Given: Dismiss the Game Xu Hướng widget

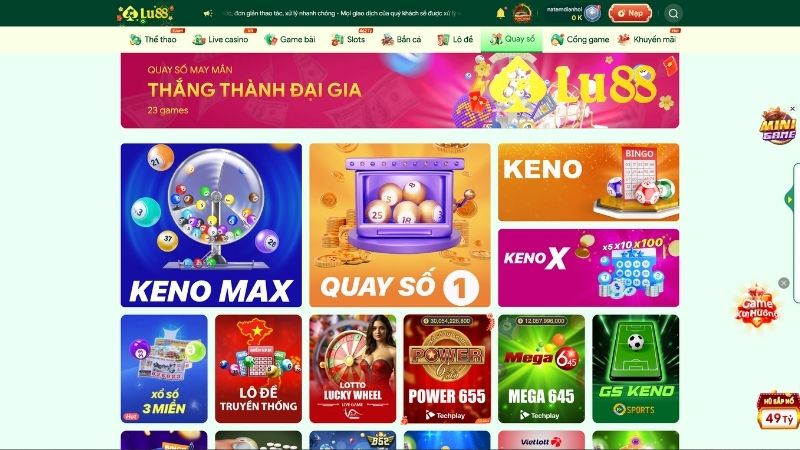Looking at the screenshot, I should click(x=784, y=283).
